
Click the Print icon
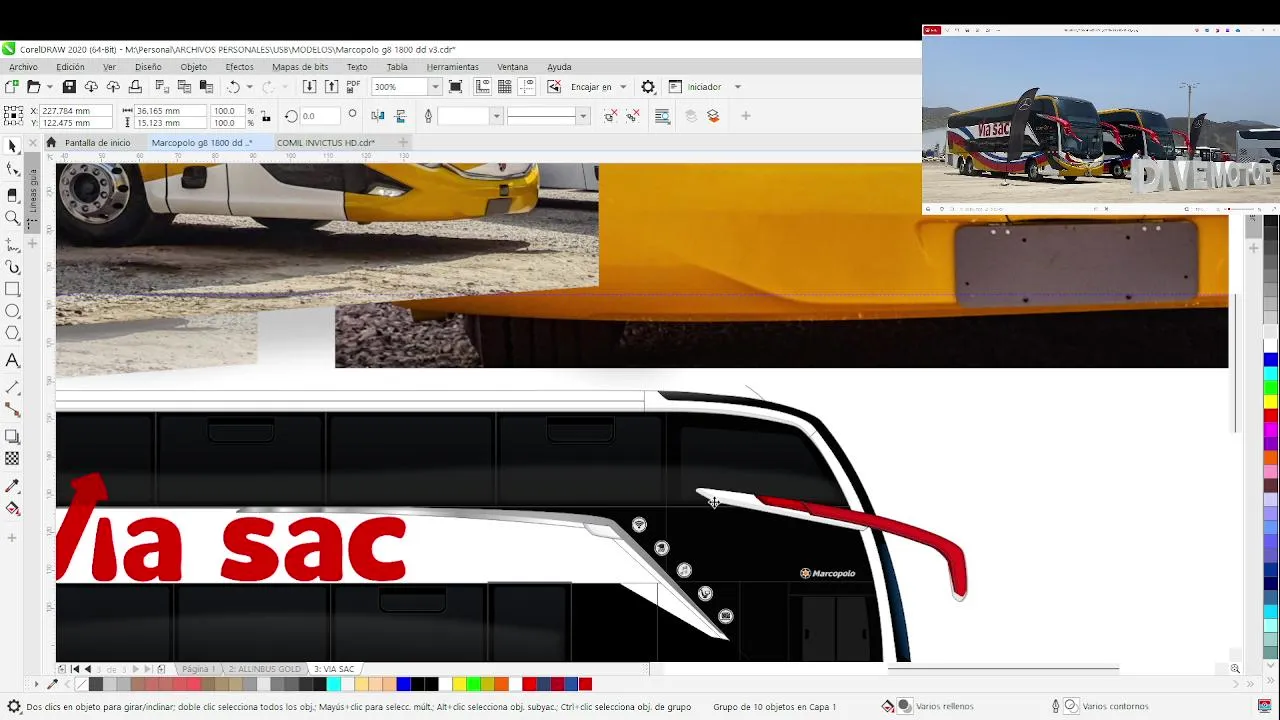point(135,87)
